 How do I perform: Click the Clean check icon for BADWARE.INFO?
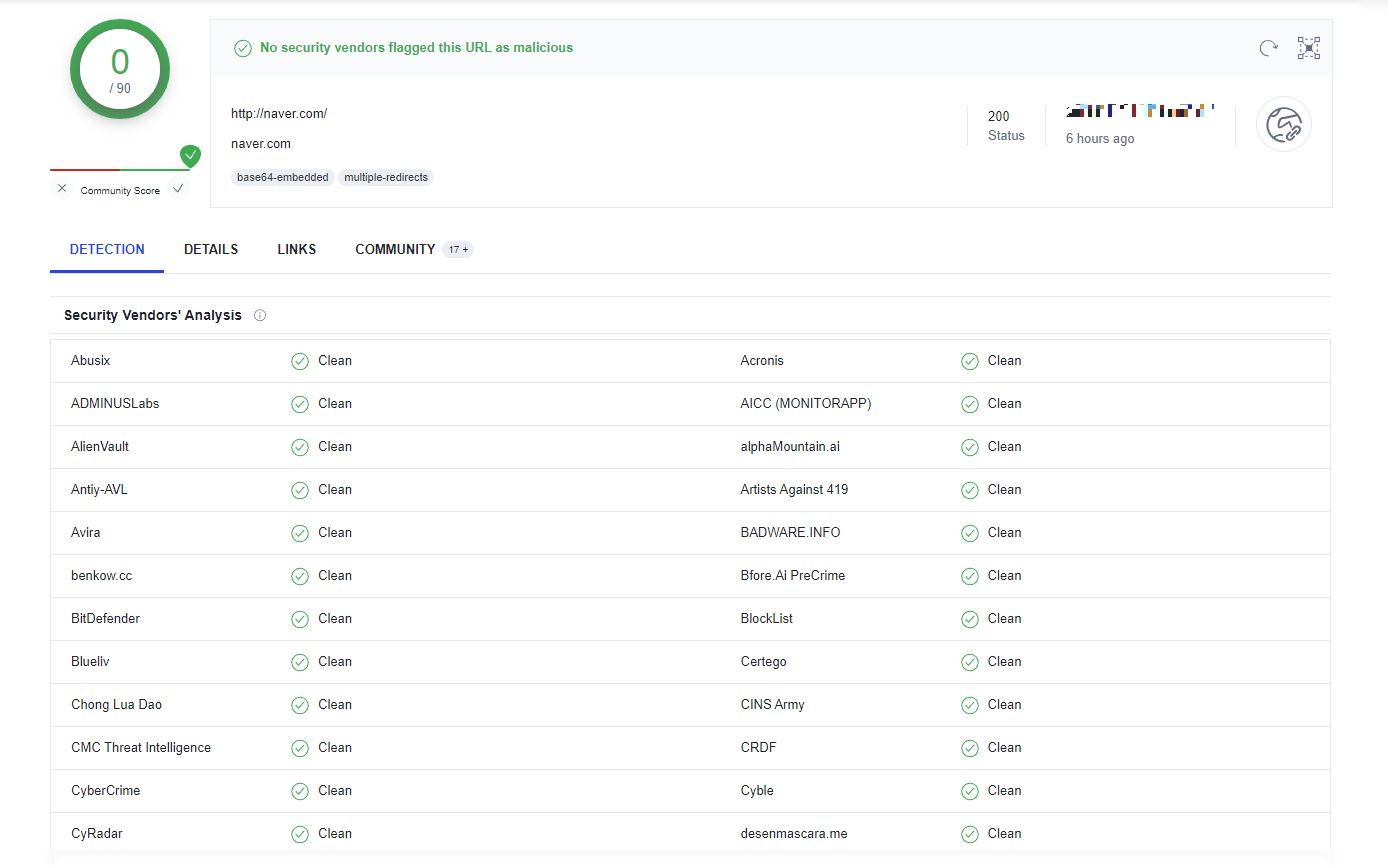tap(969, 533)
